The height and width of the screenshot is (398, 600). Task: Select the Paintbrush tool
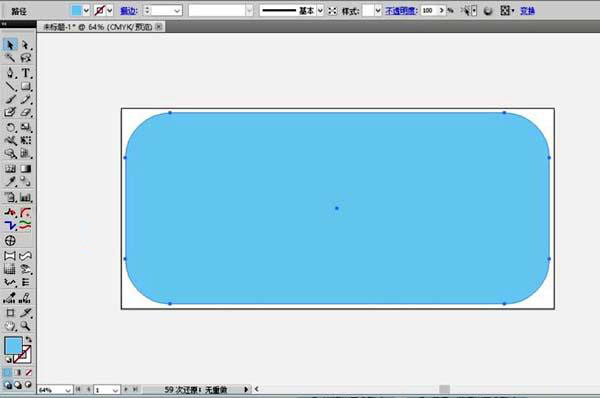click(x=10, y=99)
